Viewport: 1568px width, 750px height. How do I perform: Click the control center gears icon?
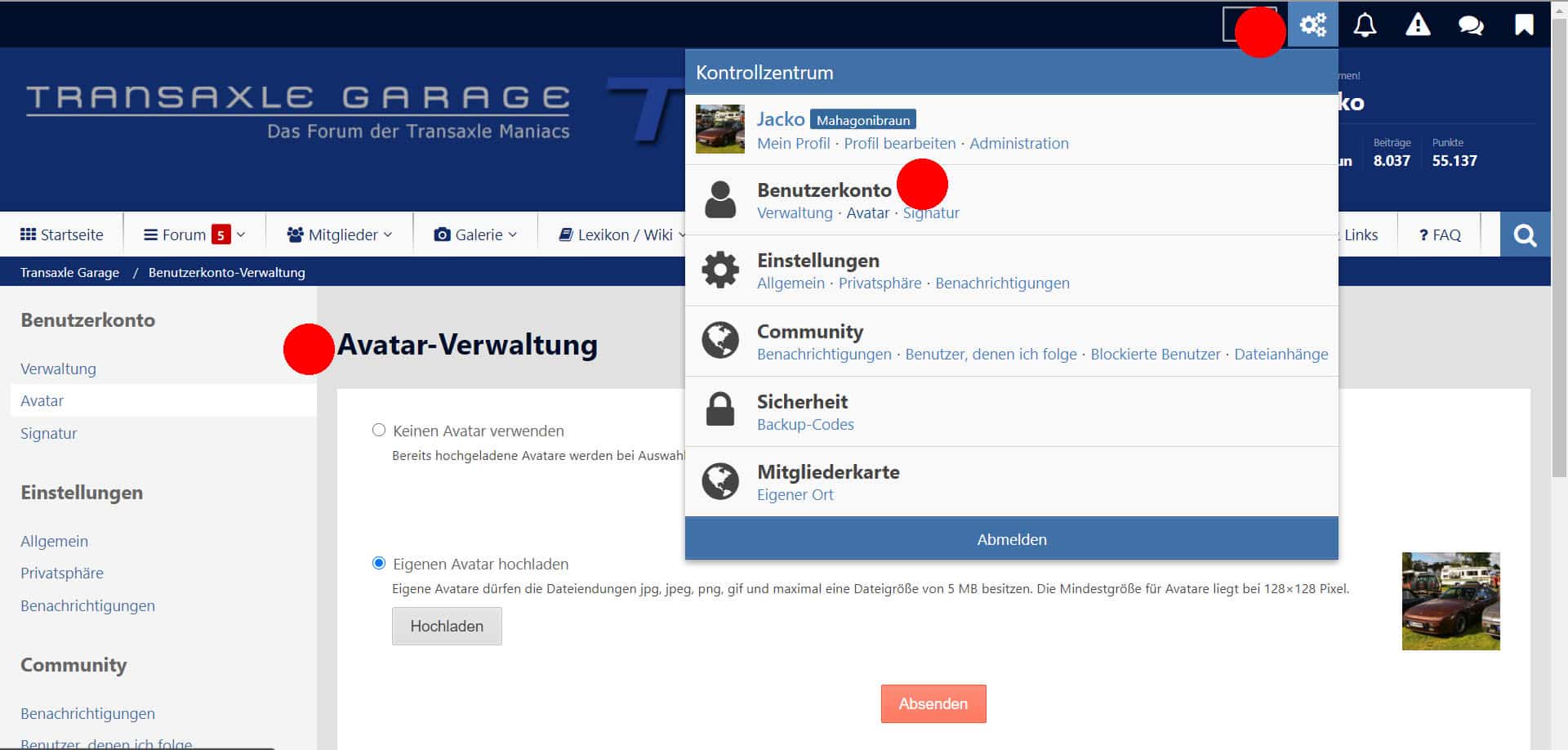(x=1312, y=25)
